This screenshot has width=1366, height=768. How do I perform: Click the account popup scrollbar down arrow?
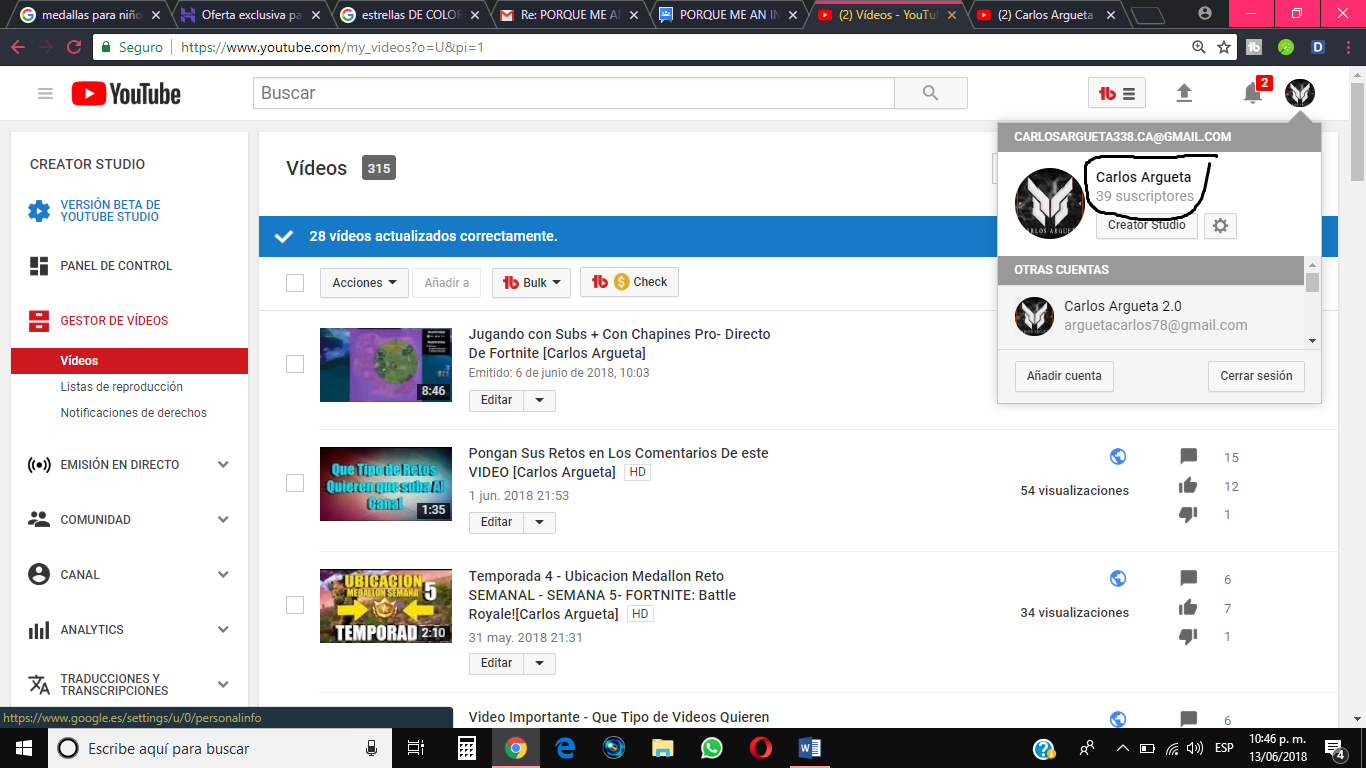coord(1313,341)
